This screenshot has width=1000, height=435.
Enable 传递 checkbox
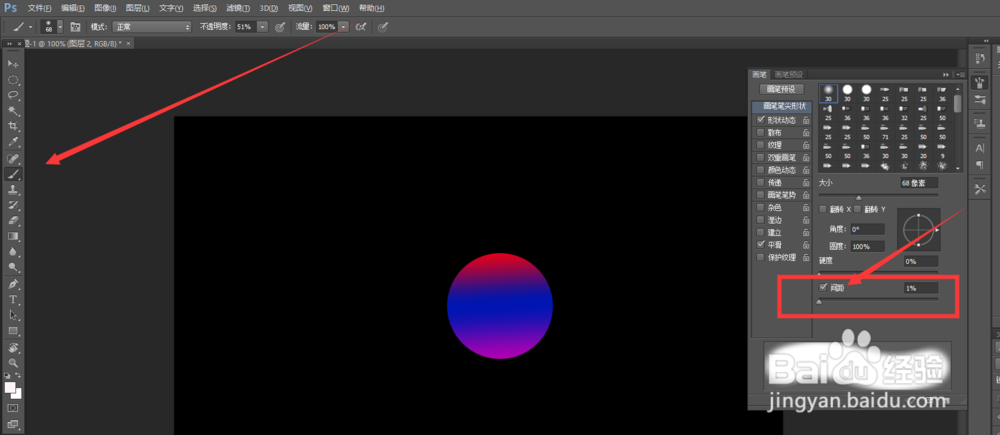[x=760, y=182]
